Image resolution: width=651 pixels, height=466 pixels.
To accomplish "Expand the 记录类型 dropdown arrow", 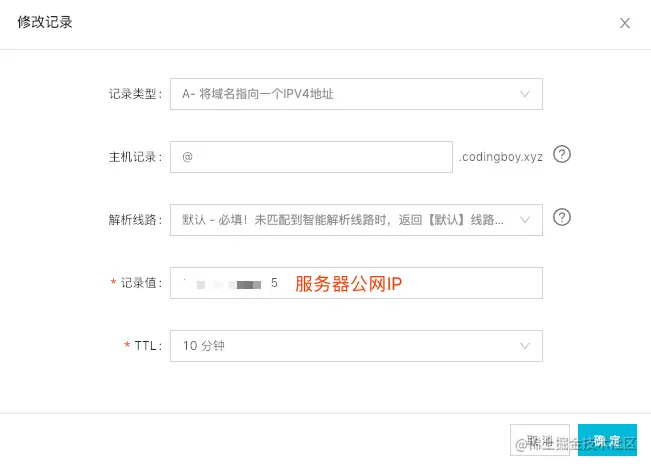I will [x=525, y=94].
